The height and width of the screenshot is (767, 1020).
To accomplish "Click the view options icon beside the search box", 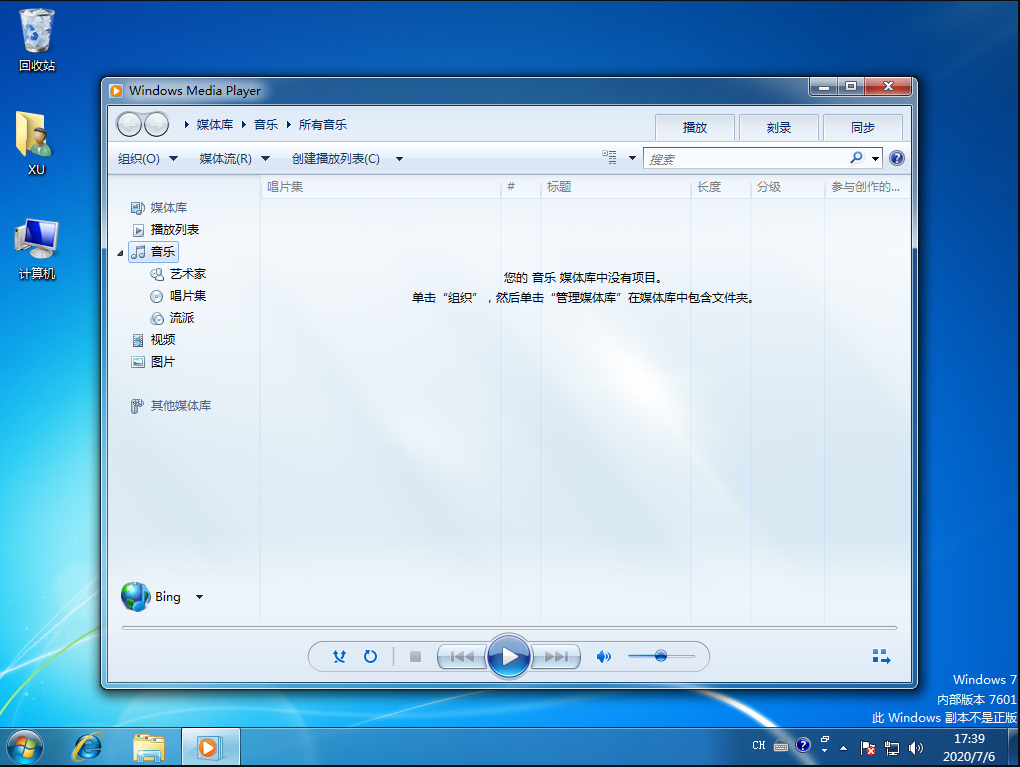I will coord(613,157).
